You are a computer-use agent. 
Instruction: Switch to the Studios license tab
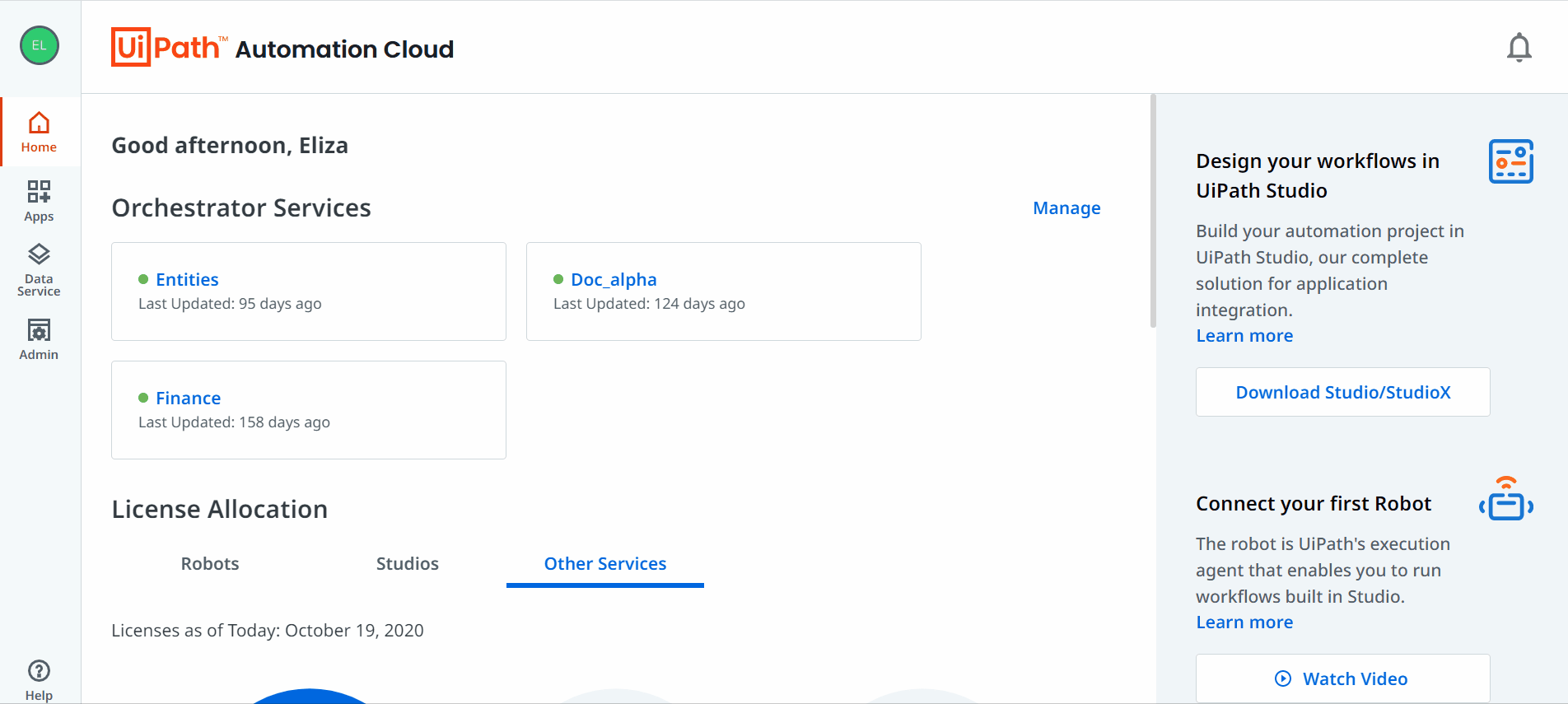(408, 564)
